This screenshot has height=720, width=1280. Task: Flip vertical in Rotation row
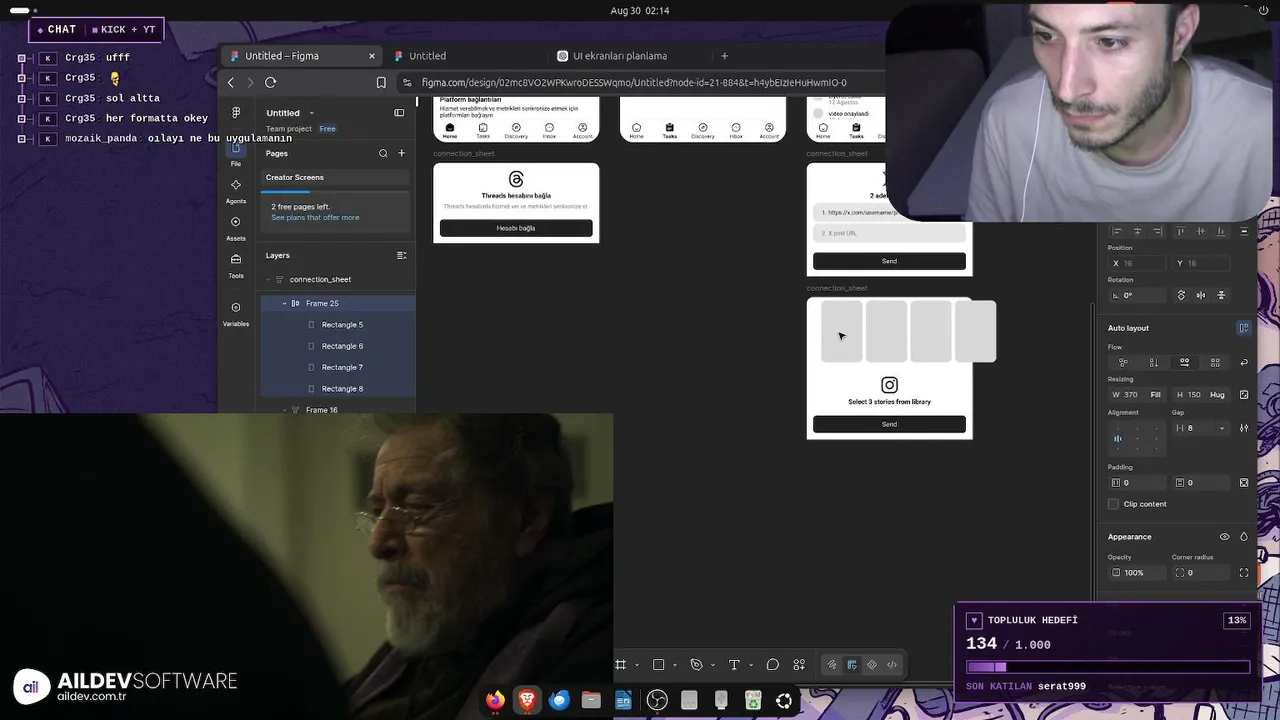(x=1220, y=295)
